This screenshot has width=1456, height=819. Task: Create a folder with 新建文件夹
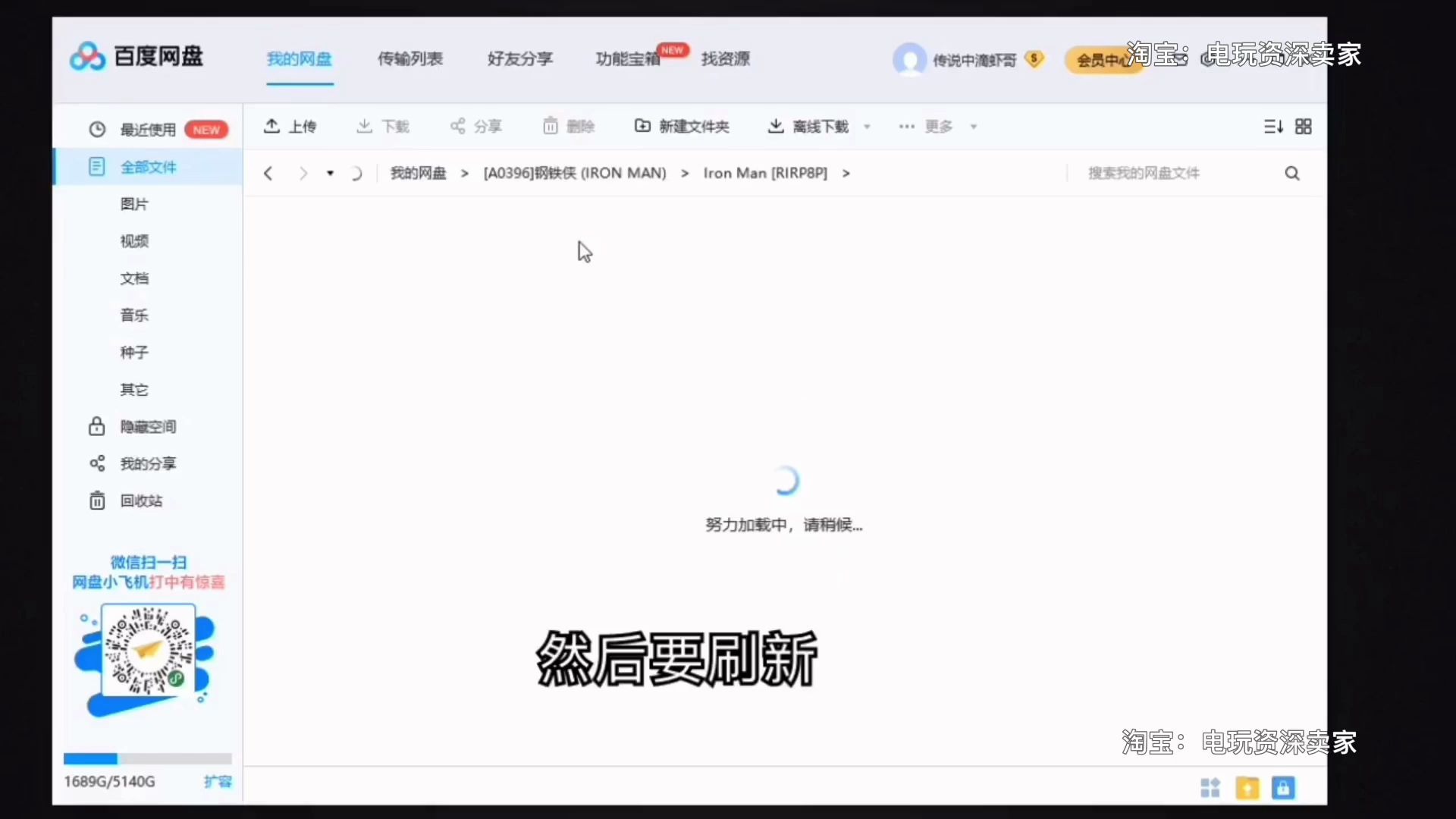click(x=682, y=126)
